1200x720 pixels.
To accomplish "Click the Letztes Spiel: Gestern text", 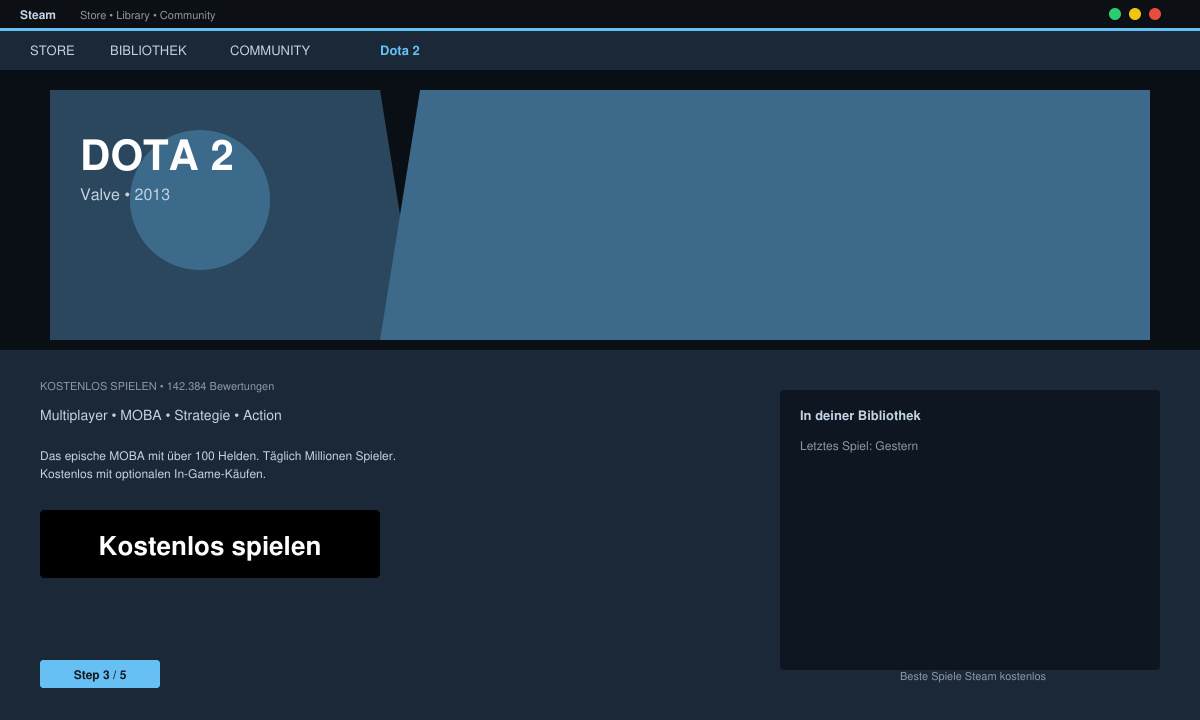I will (x=859, y=446).
